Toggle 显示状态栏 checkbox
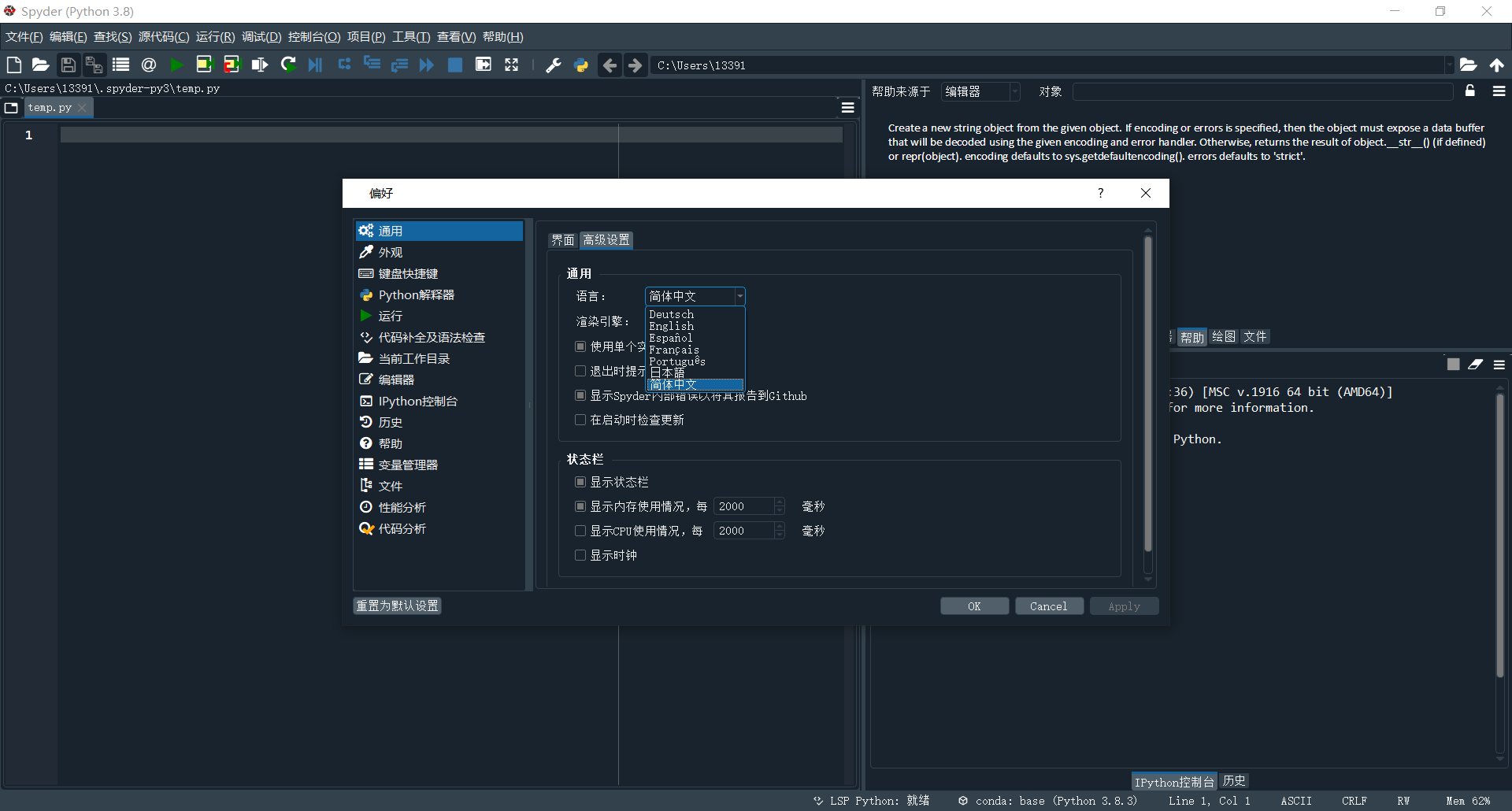1512x811 pixels. (580, 482)
